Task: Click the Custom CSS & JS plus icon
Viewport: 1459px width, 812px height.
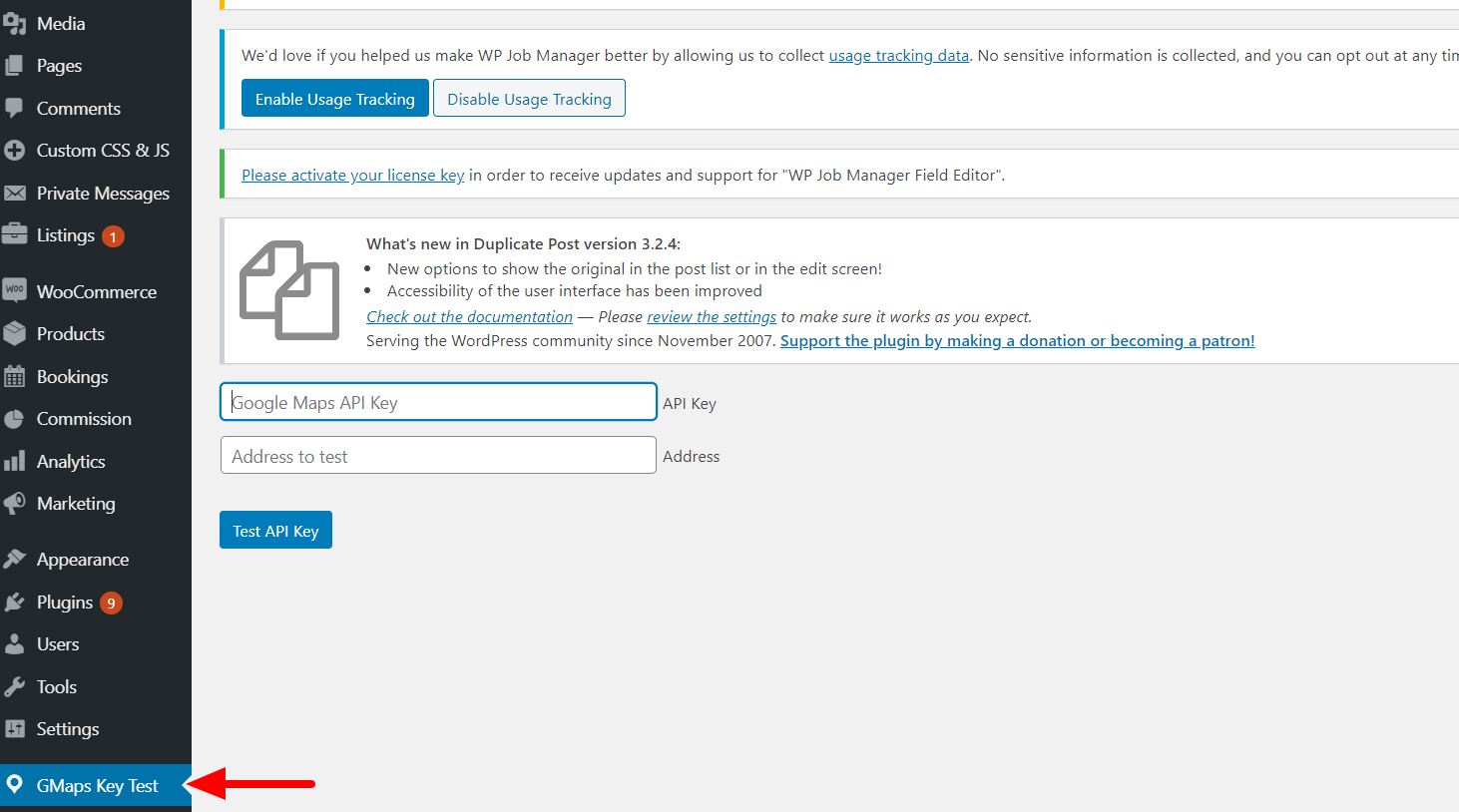Action: pyautogui.click(x=14, y=151)
